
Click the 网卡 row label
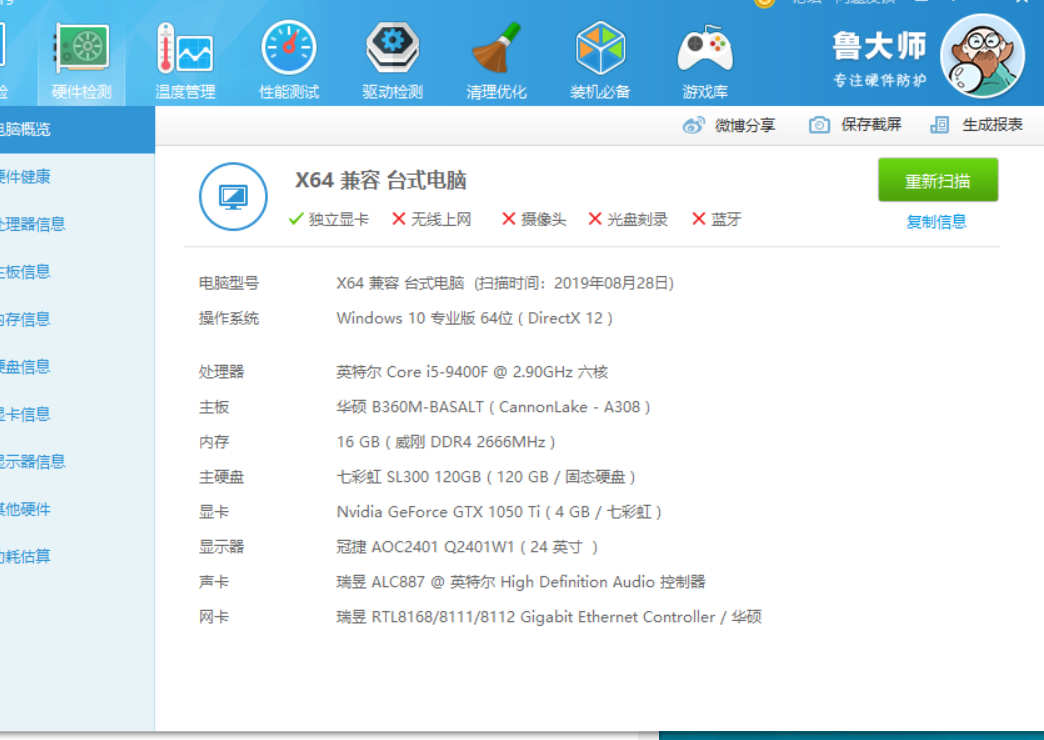214,617
